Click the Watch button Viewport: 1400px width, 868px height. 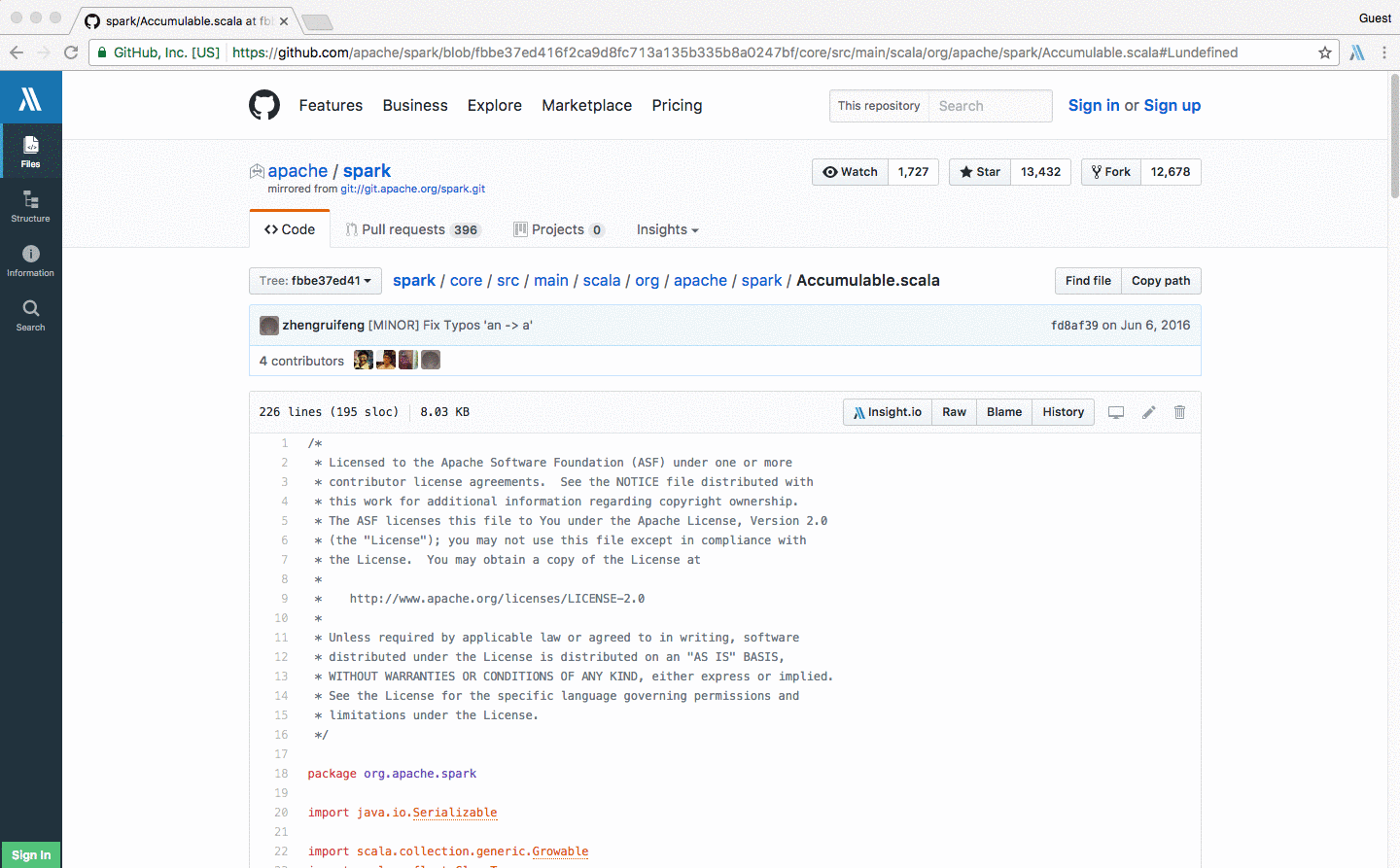point(851,172)
